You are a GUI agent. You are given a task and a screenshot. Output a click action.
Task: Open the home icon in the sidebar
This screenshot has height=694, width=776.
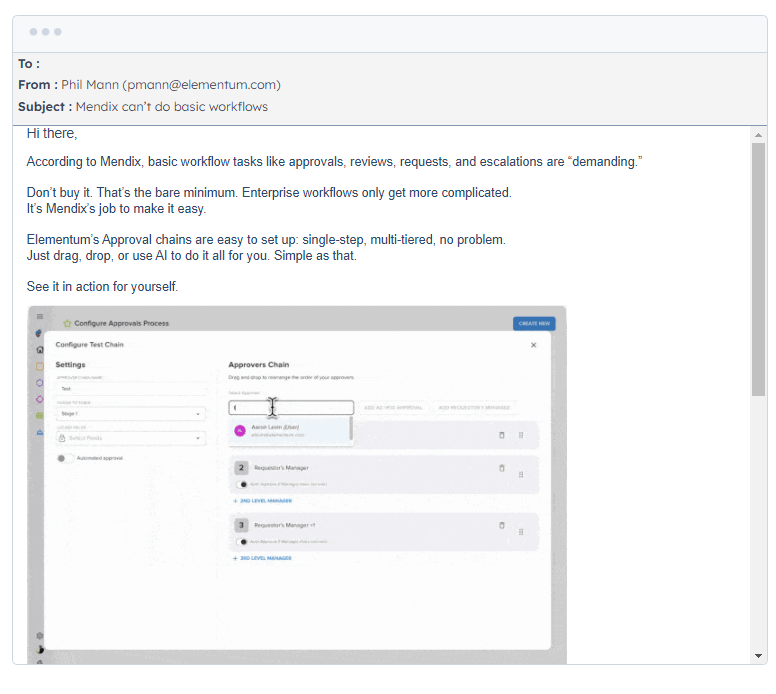(40, 349)
